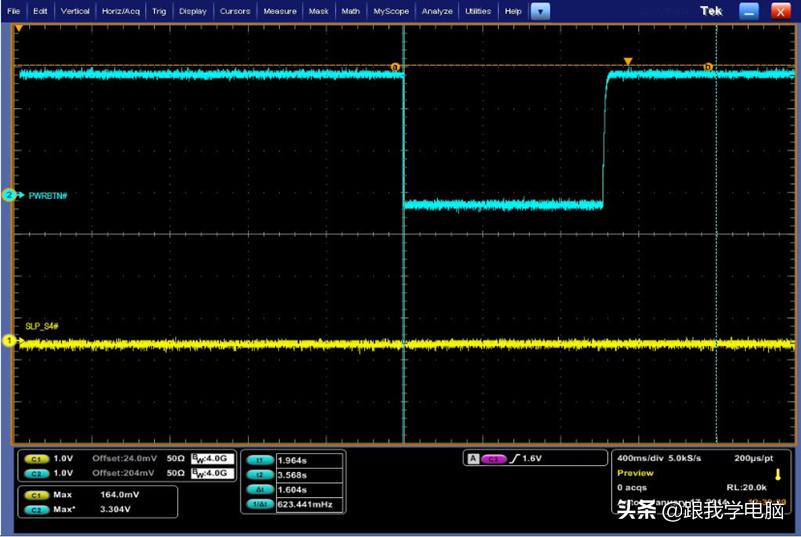Click the C1 Max measurement badge
This screenshot has height=537, width=801.
coord(36,494)
